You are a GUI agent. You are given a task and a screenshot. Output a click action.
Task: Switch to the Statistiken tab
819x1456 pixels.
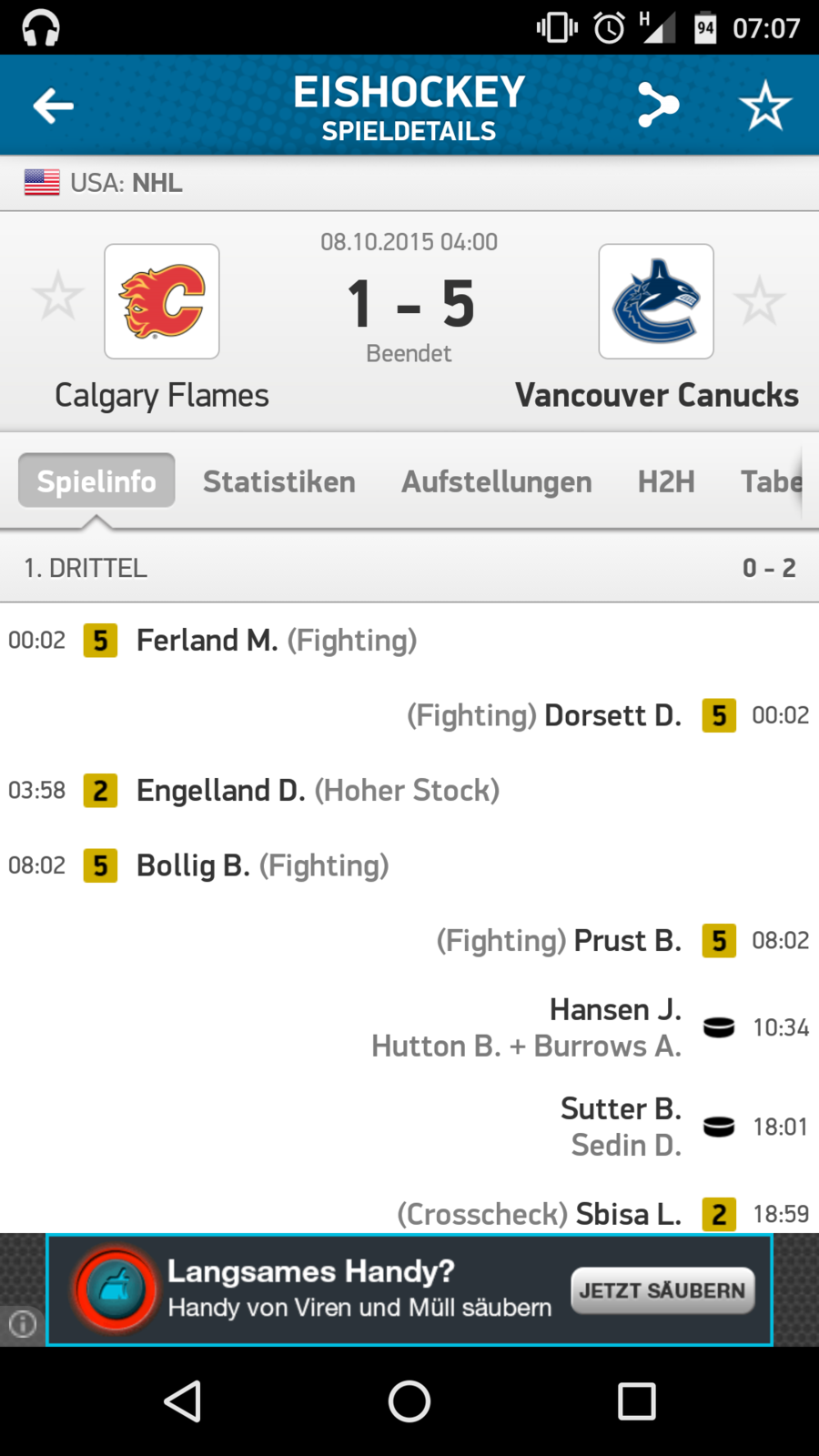tap(278, 481)
